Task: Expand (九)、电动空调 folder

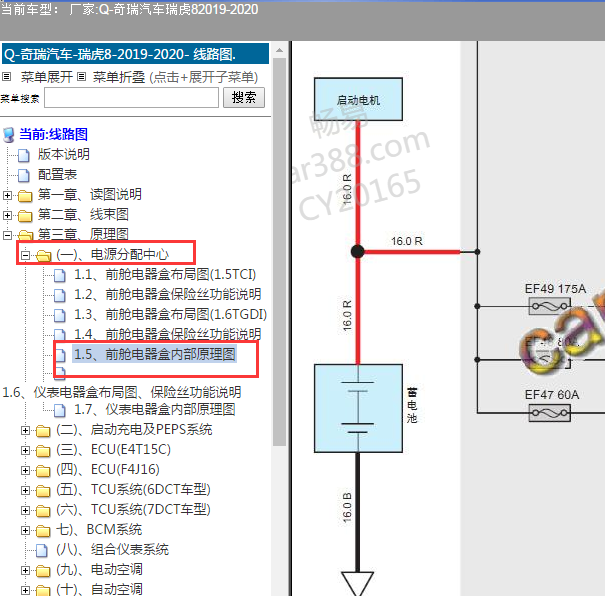Action: coord(25,571)
